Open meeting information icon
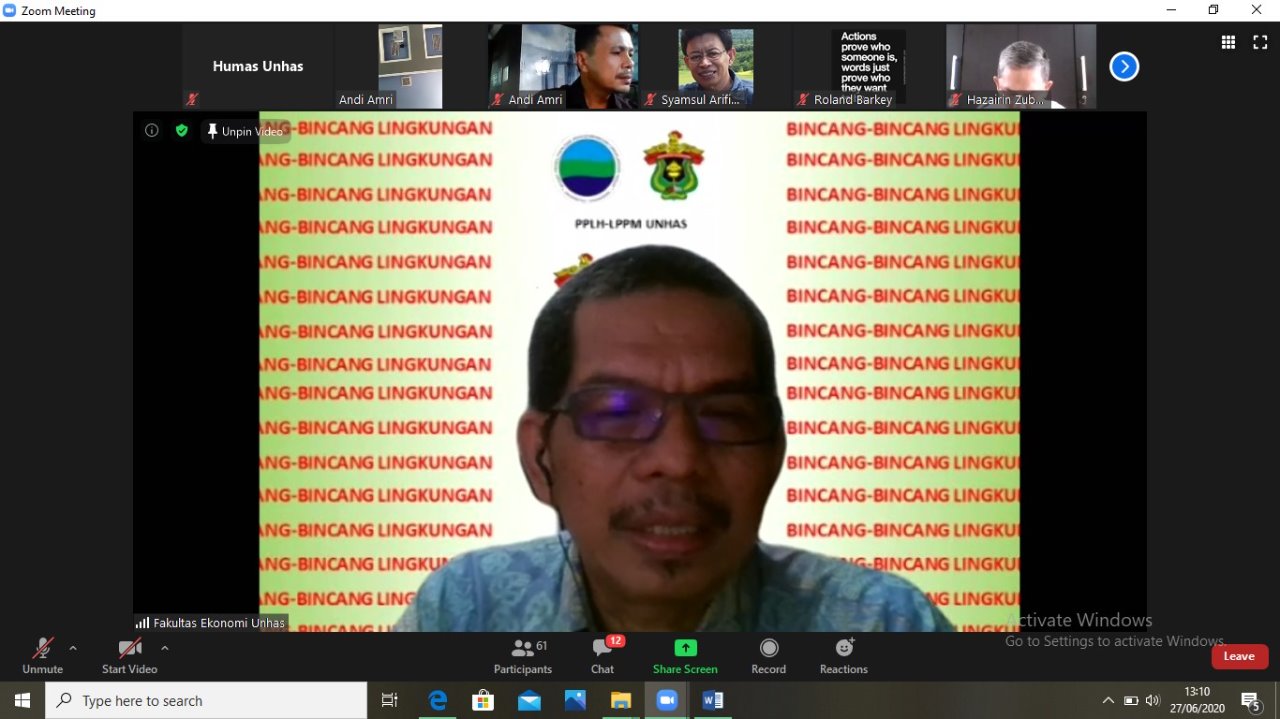Screen dimensions: 1280x719 pos(152,130)
